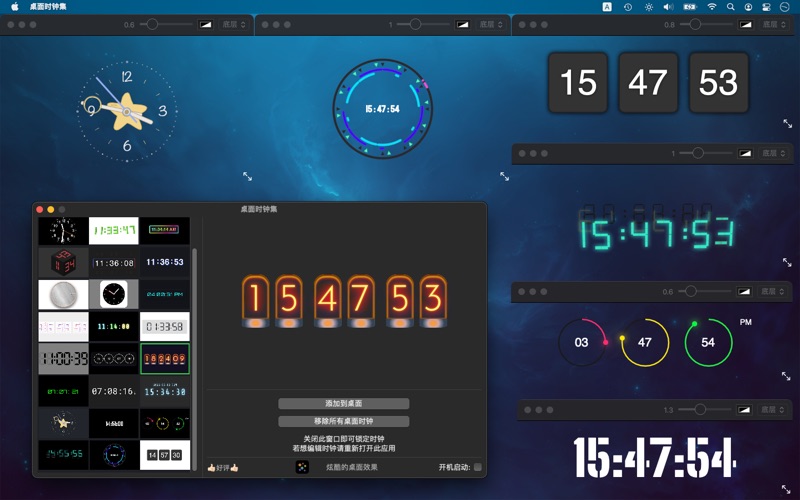Click the resize arrows icon beside the flip clock
Image resolution: width=800 pixels, height=500 pixels.
point(788,124)
